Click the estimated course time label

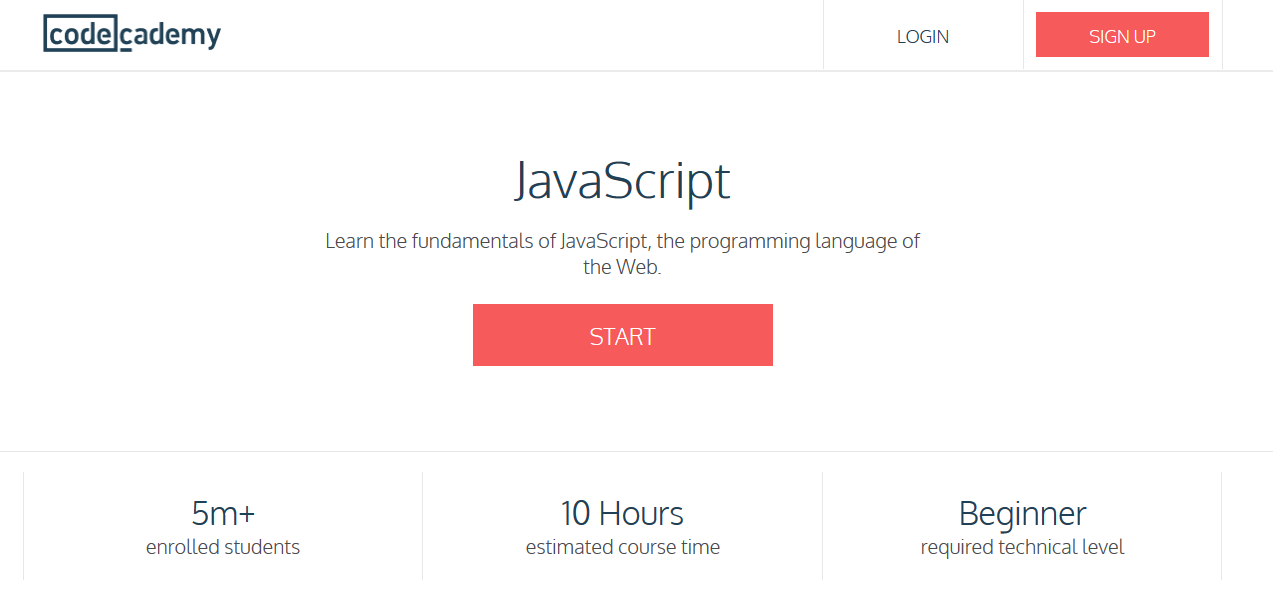click(x=623, y=547)
